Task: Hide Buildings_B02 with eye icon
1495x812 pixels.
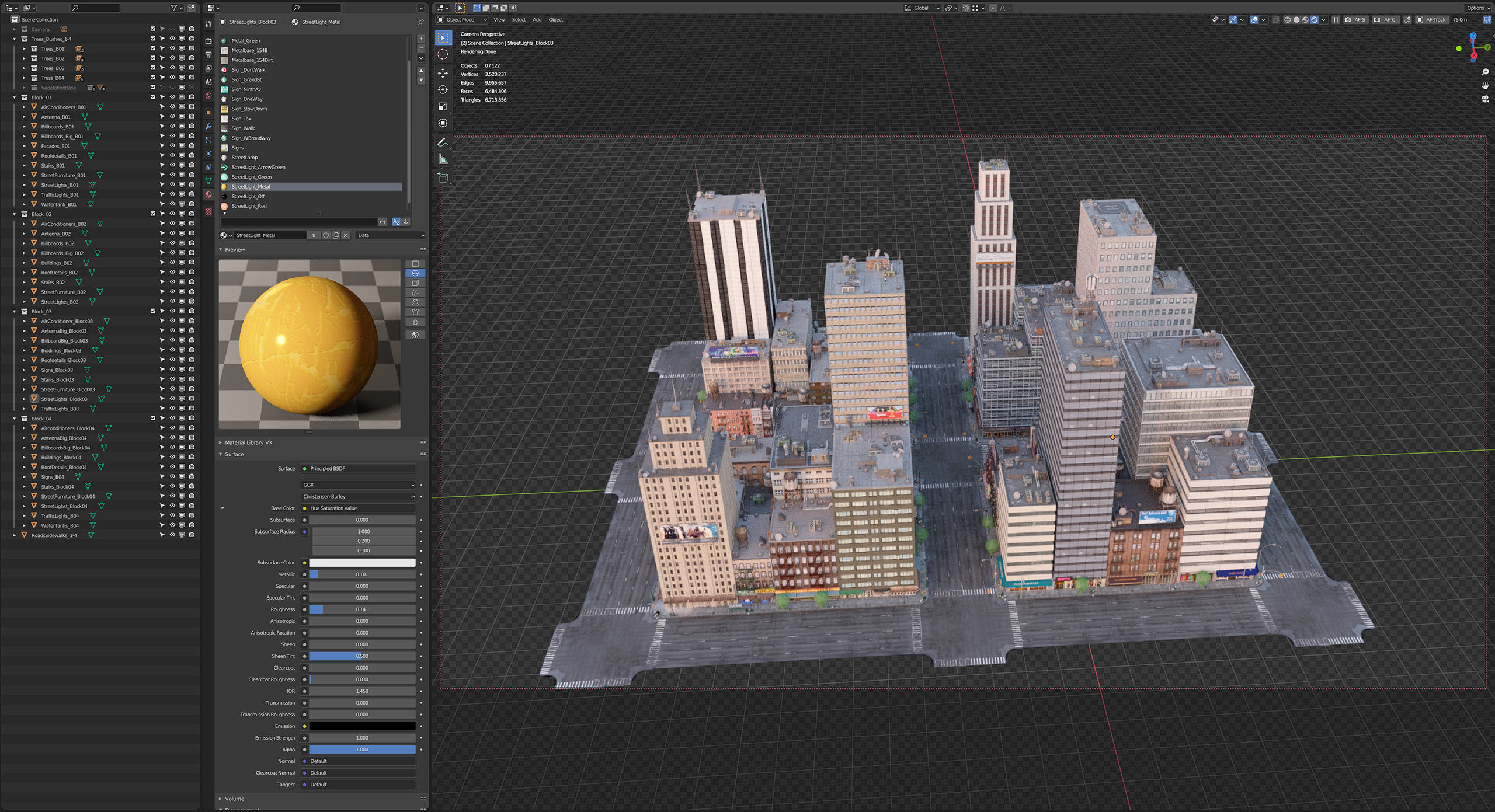Action: 172,263
